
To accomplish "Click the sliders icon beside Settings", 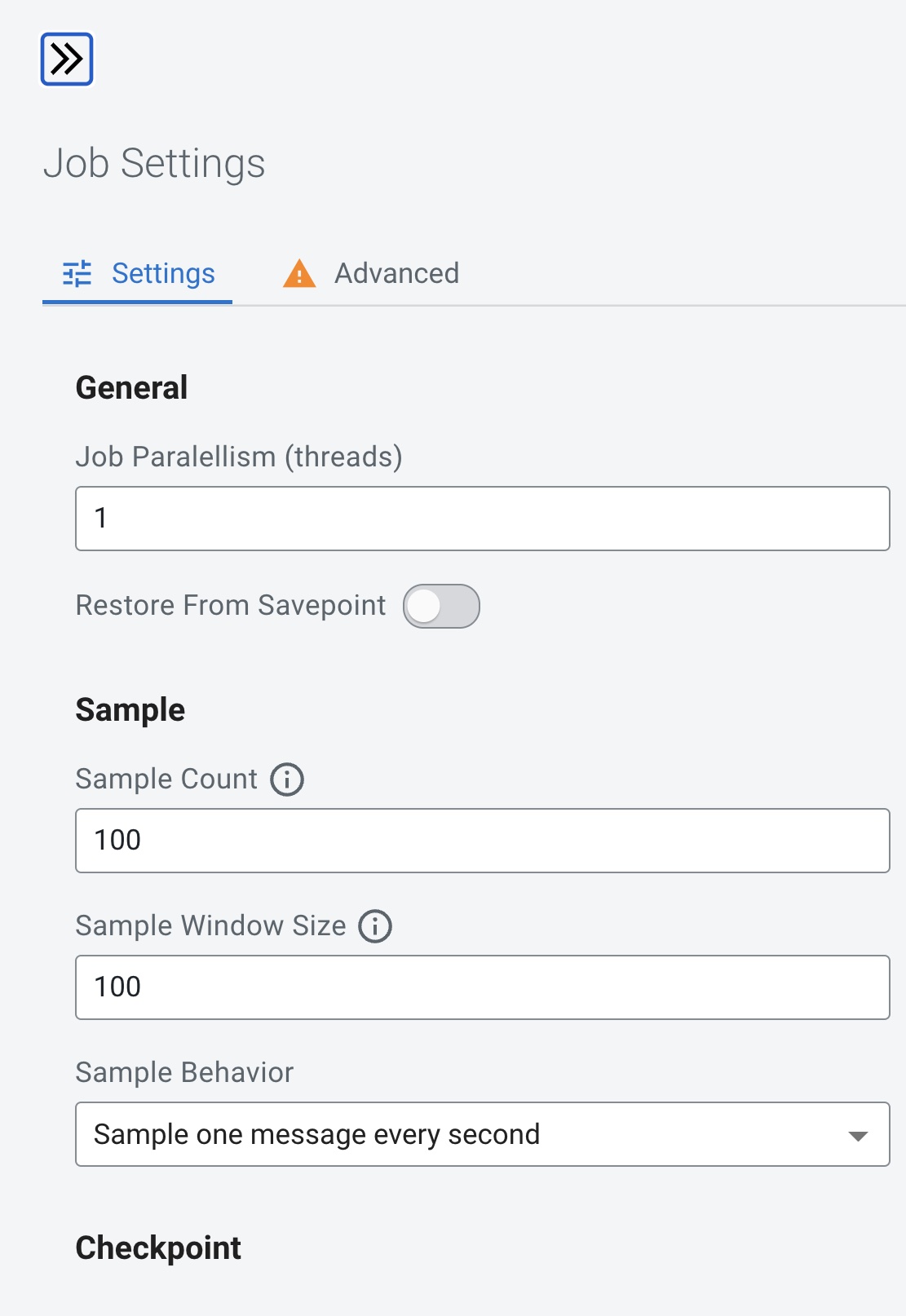I will click(77, 274).
